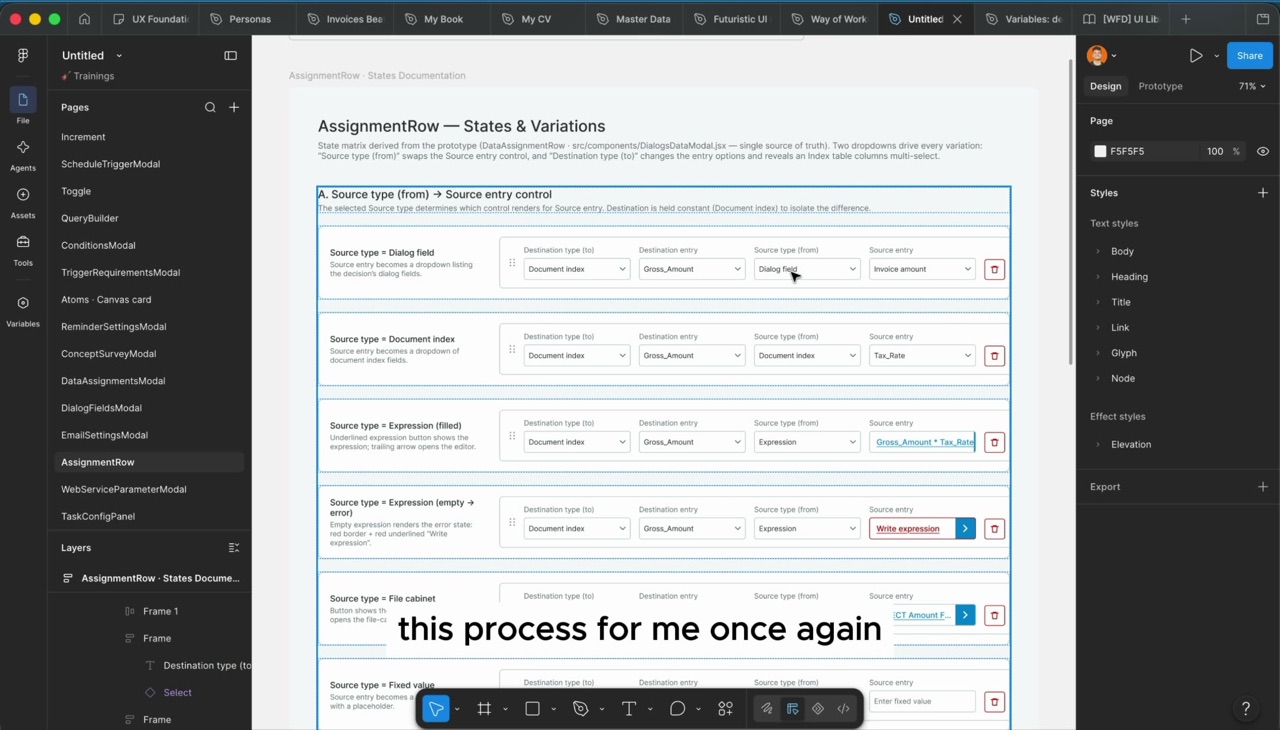Click the blue Share button
Image resolution: width=1280 pixels, height=730 pixels.
pyautogui.click(x=1250, y=56)
